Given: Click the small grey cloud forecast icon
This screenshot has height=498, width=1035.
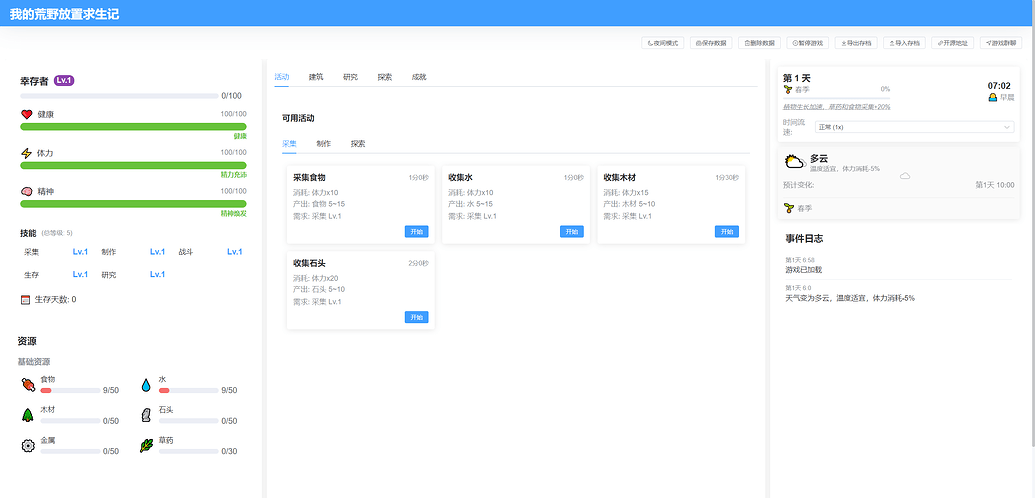Looking at the screenshot, I should pyautogui.click(x=906, y=176).
